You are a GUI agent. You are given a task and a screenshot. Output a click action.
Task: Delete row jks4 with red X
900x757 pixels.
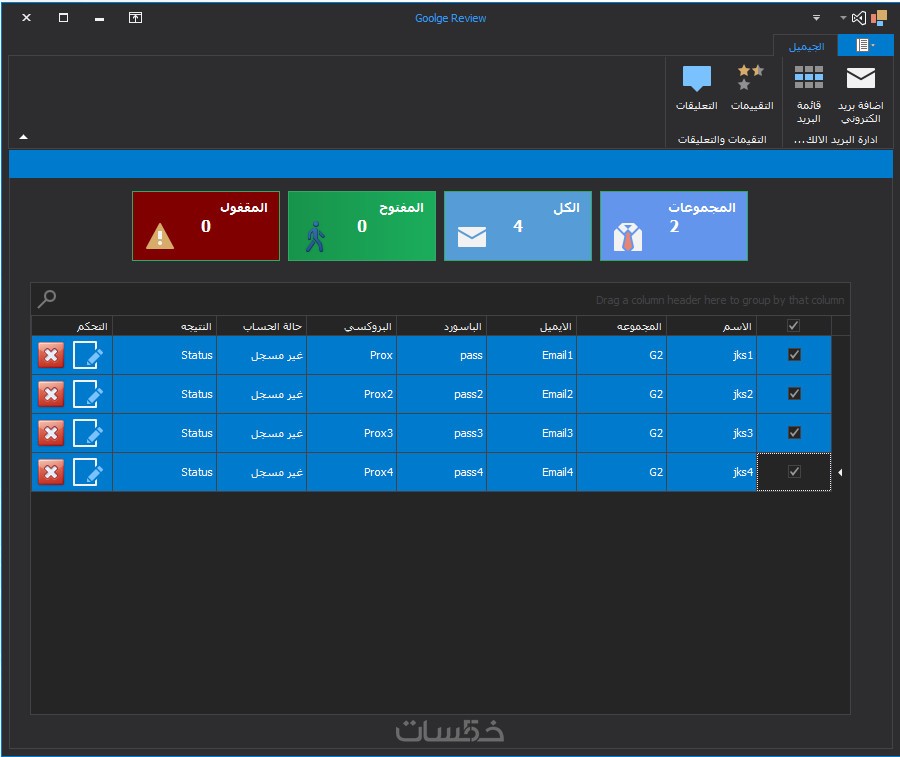(x=51, y=472)
